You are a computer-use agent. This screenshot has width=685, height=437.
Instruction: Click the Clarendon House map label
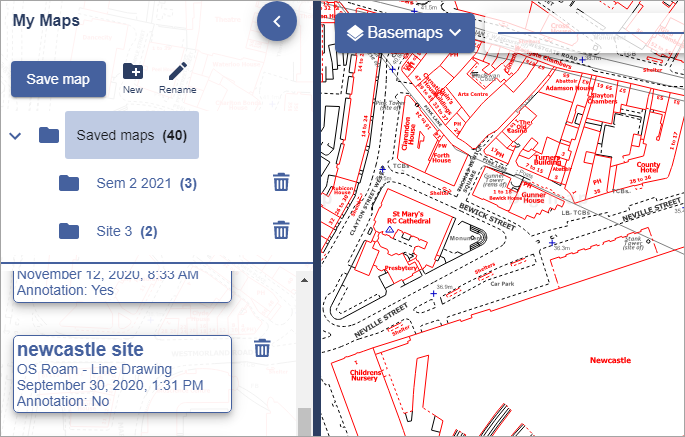[x=409, y=133]
